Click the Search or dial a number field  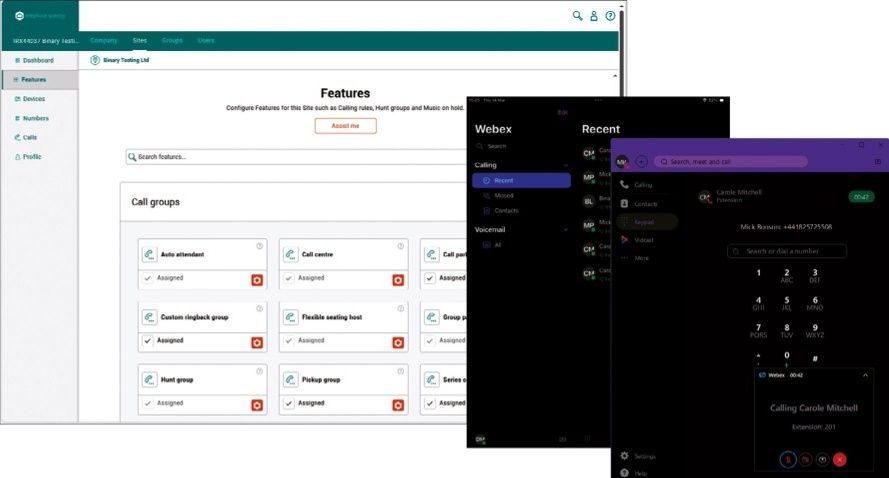pos(787,251)
